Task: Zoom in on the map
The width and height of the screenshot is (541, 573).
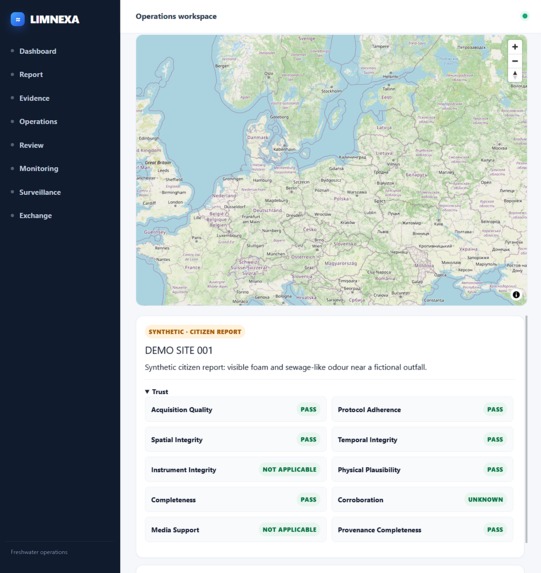Action: tap(515, 47)
